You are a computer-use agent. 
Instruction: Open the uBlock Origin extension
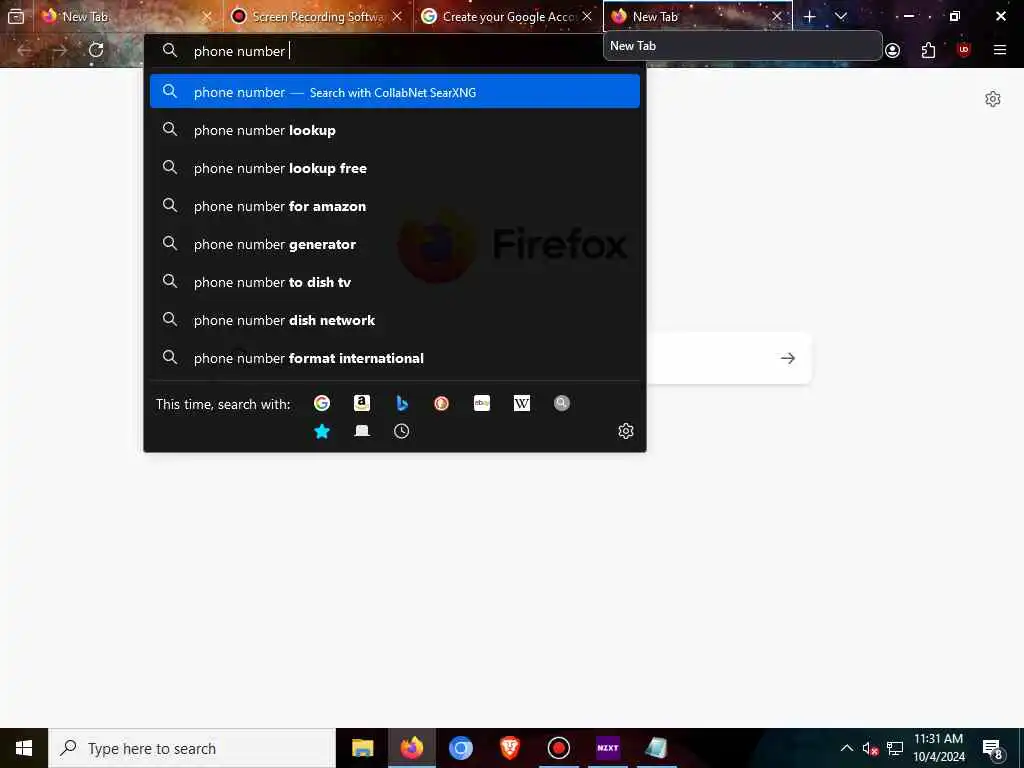964,50
